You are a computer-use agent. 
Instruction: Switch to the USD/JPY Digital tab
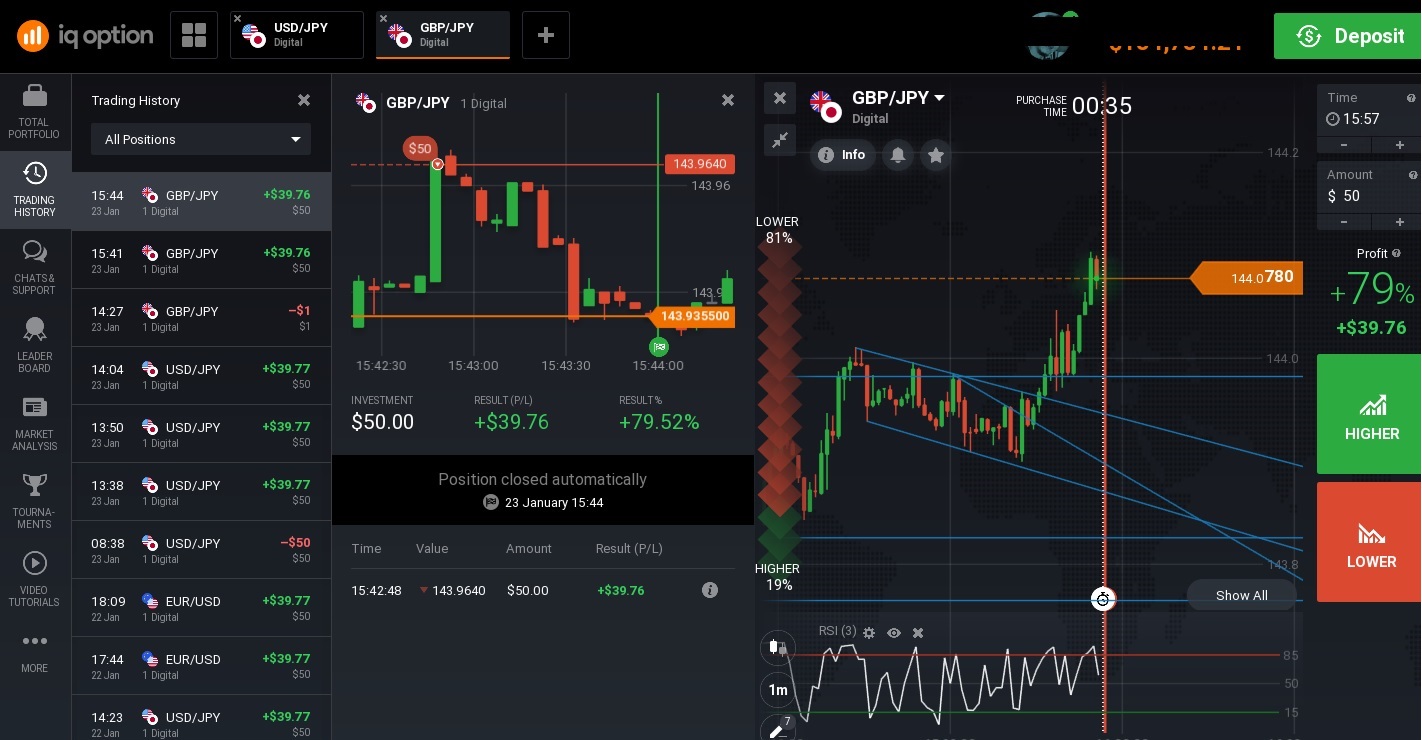[x=297, y=35]
